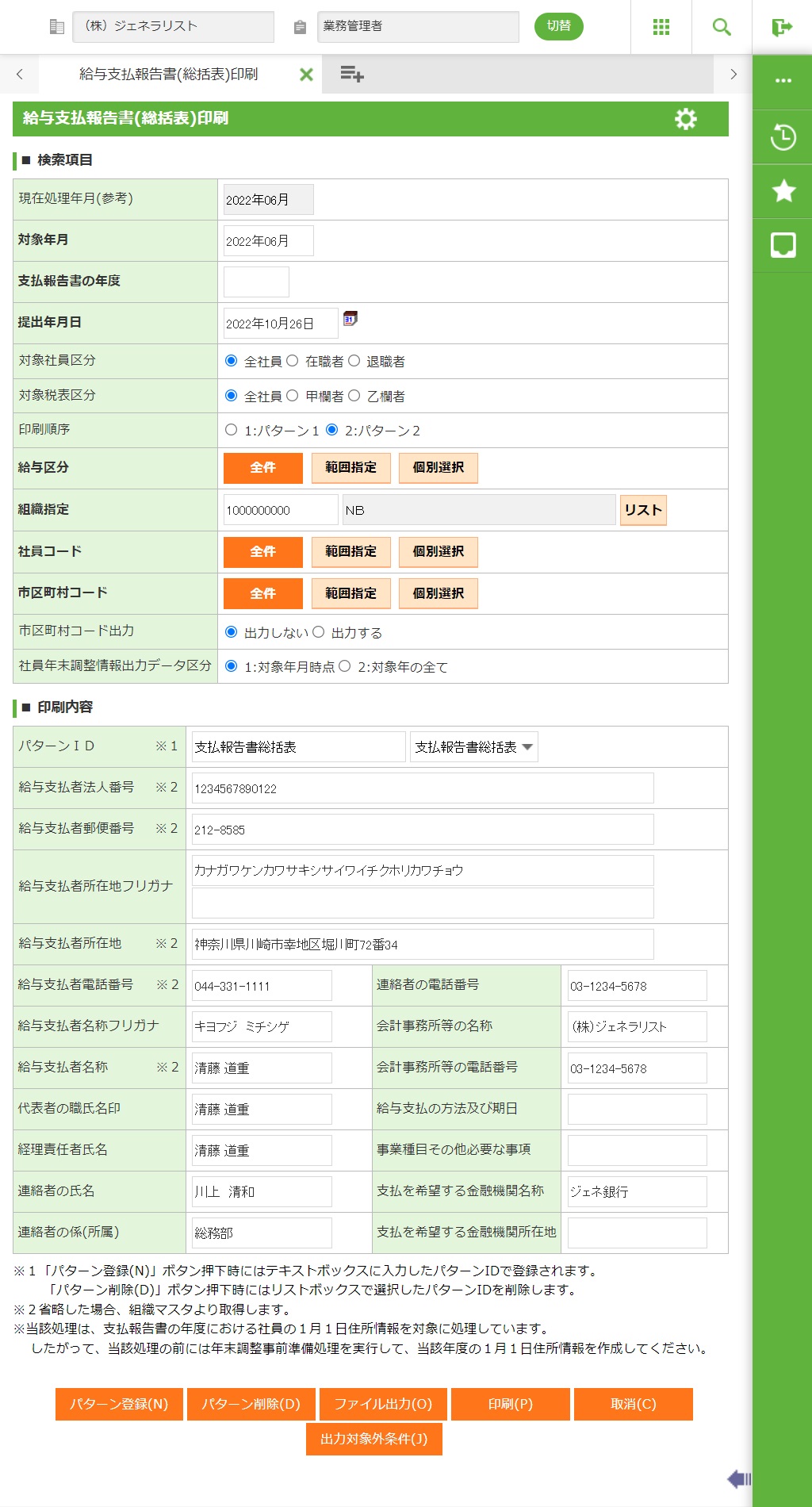This screenshot has height=1507, width=812.
Task: Close the 給与支払報告書 tab with X
Action: [x=306, y=75]
